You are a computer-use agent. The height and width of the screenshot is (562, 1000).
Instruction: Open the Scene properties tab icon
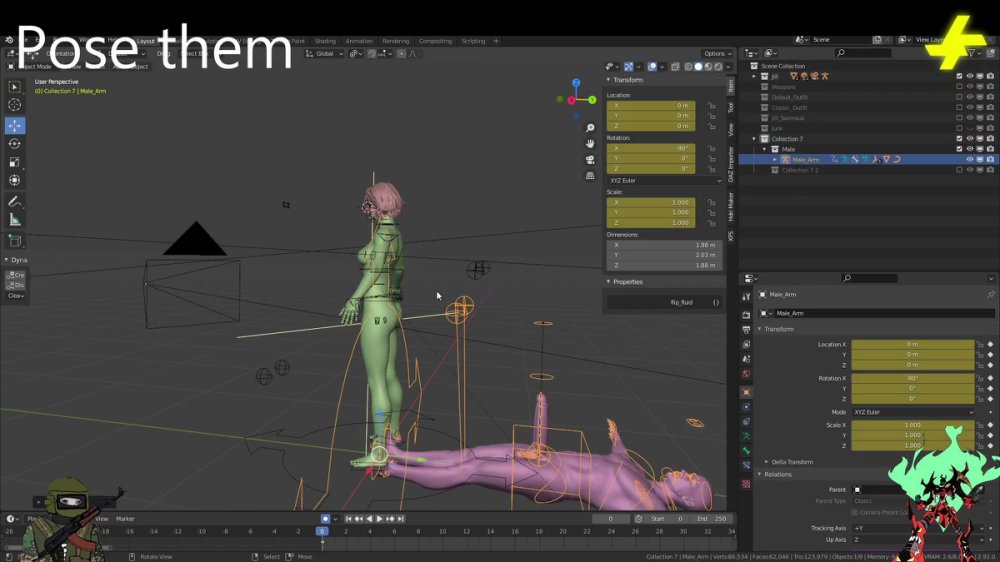pos(746,359)
